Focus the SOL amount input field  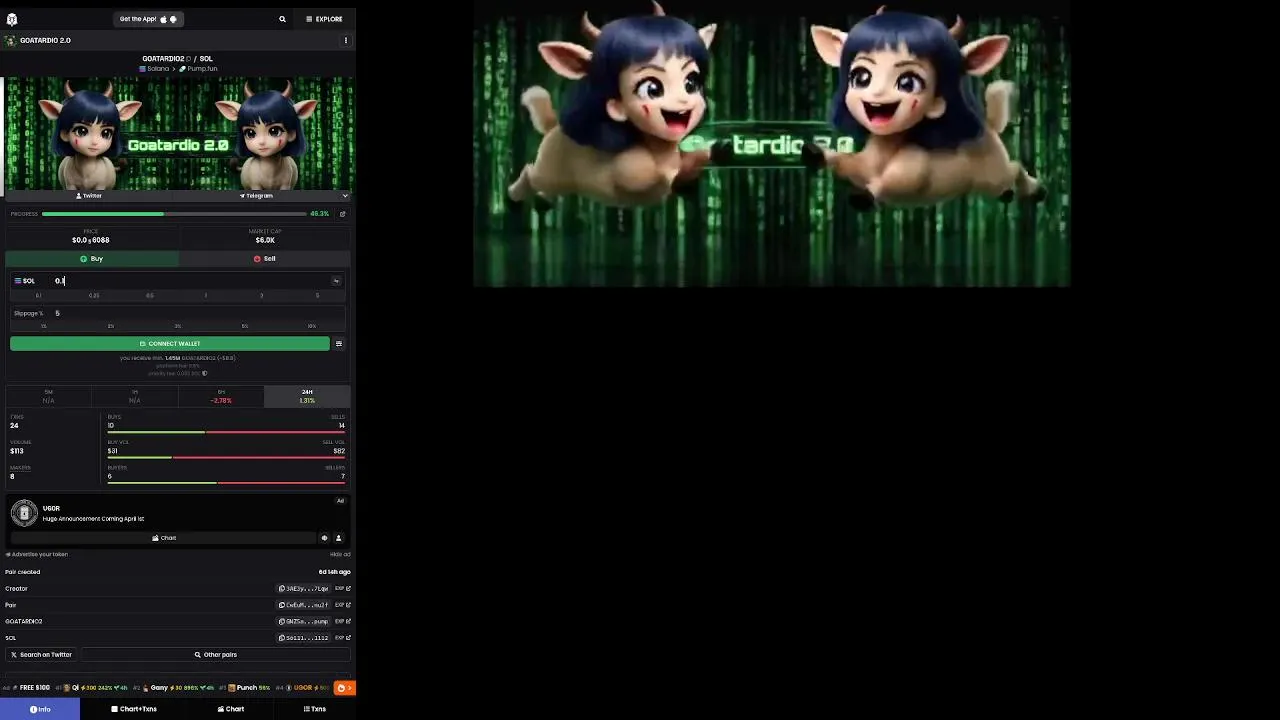[190, 281]
